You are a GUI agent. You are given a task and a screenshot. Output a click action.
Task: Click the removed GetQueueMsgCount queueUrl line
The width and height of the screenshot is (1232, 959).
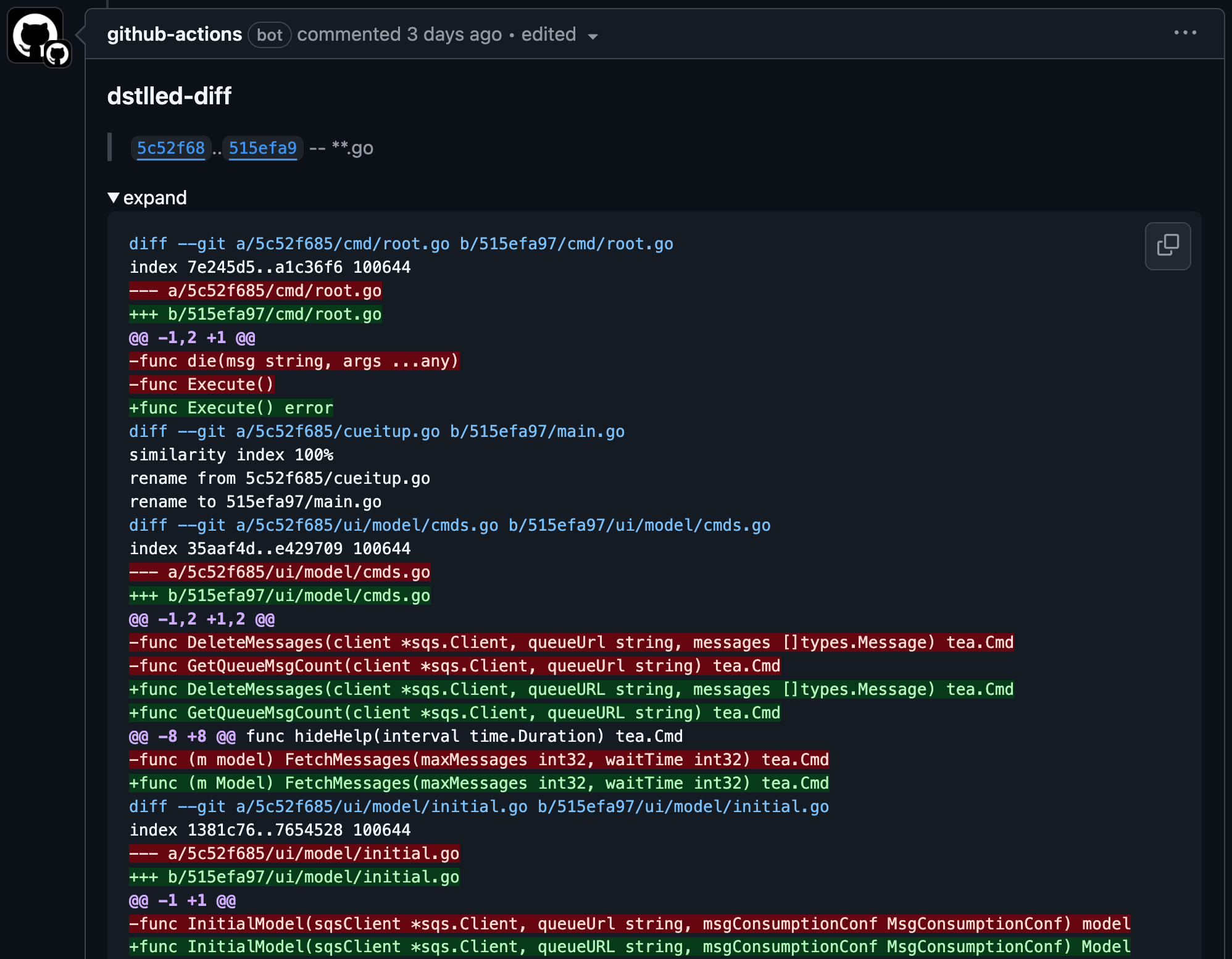(455, 666)
